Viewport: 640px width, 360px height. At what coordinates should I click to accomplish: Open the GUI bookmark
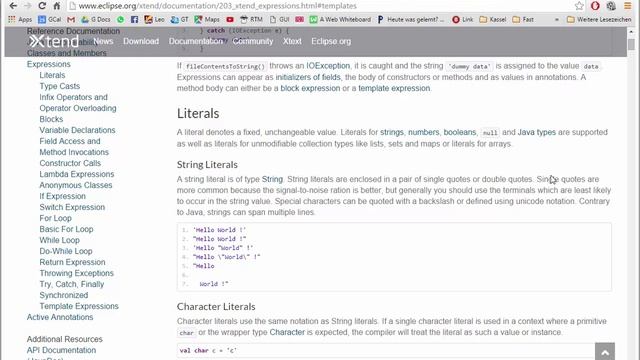pos(280,19)
